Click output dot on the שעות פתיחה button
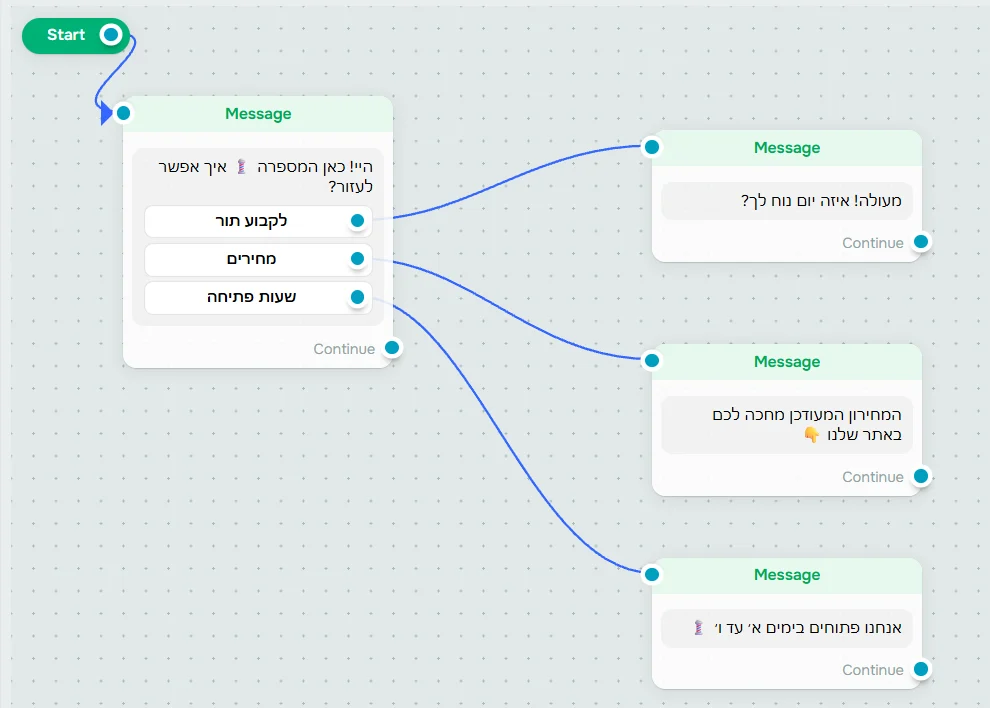This screenshot has height=708, width=990. point(357,297)
